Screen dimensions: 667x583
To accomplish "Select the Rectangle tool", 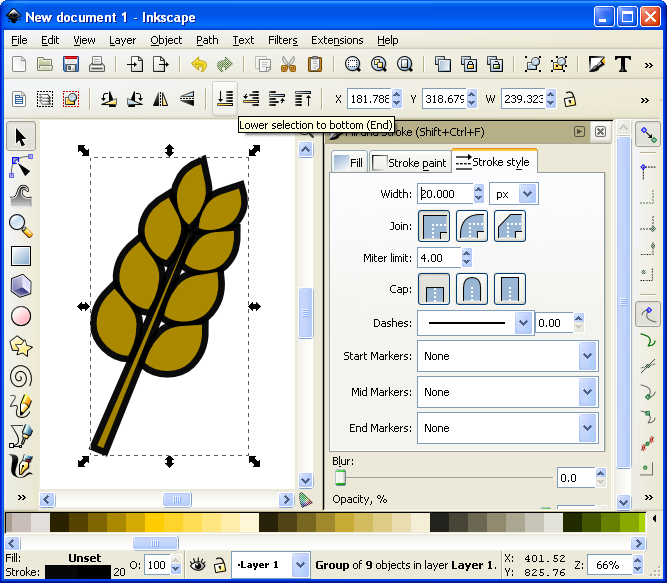I will tap(20, 256).
